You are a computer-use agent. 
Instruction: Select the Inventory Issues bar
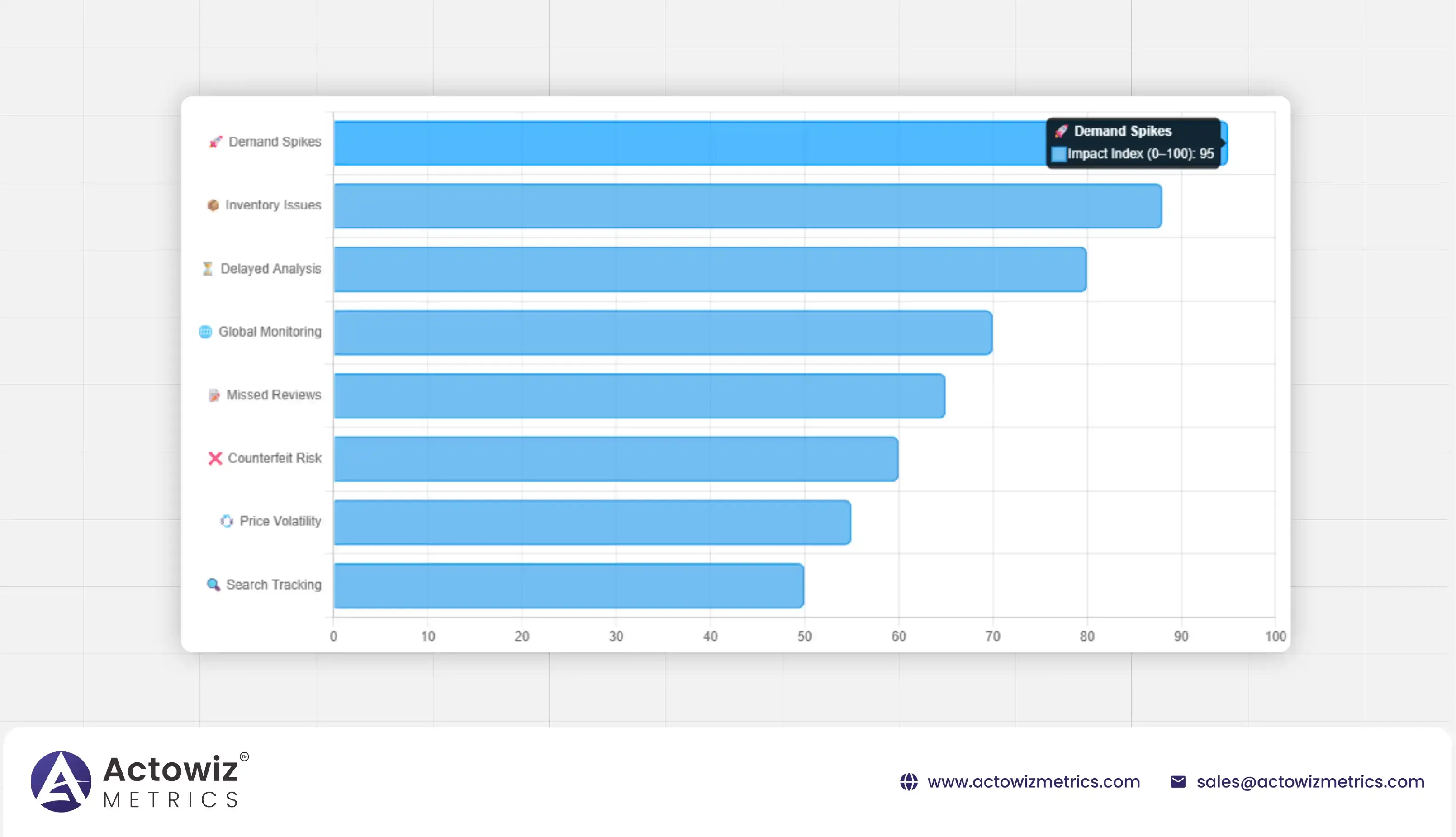747,206
